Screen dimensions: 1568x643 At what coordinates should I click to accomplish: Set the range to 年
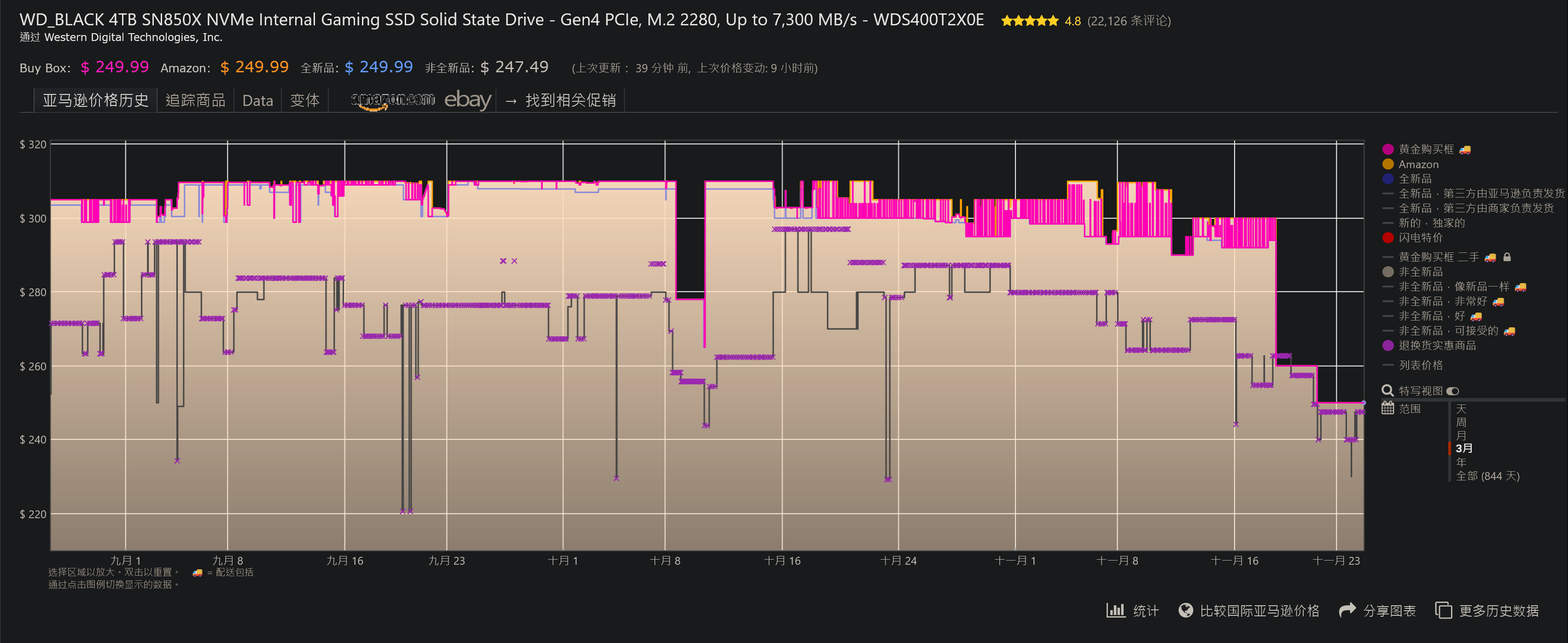coord(1461,463)
